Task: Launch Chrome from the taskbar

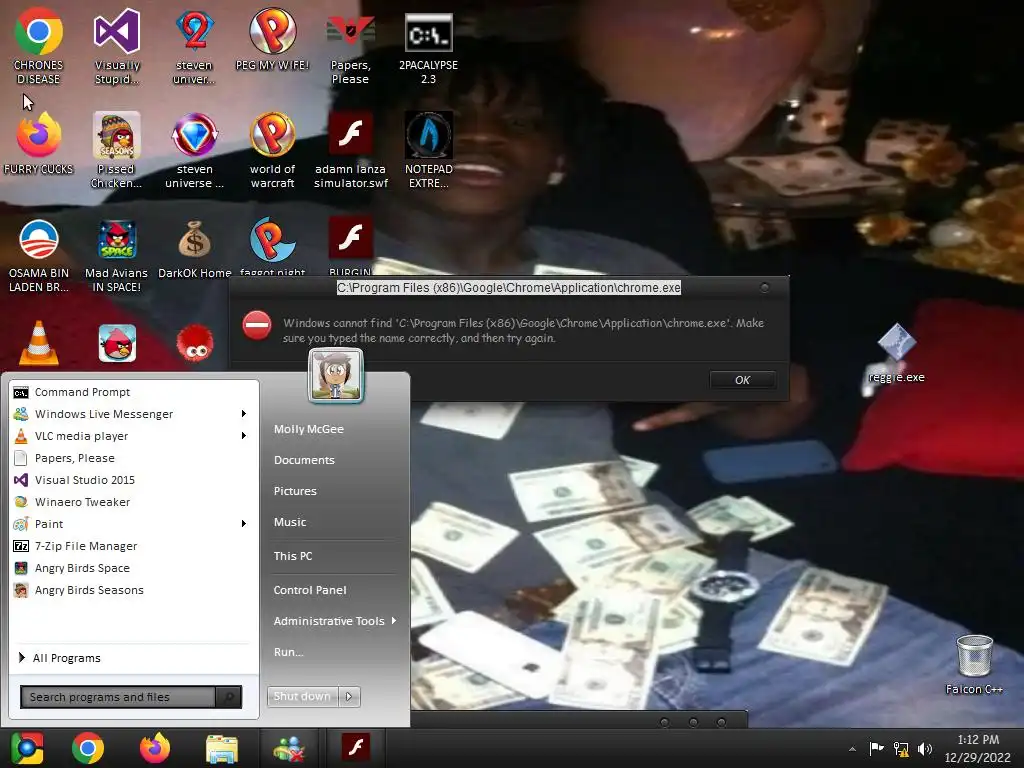Action: click(x=88, y=748)
